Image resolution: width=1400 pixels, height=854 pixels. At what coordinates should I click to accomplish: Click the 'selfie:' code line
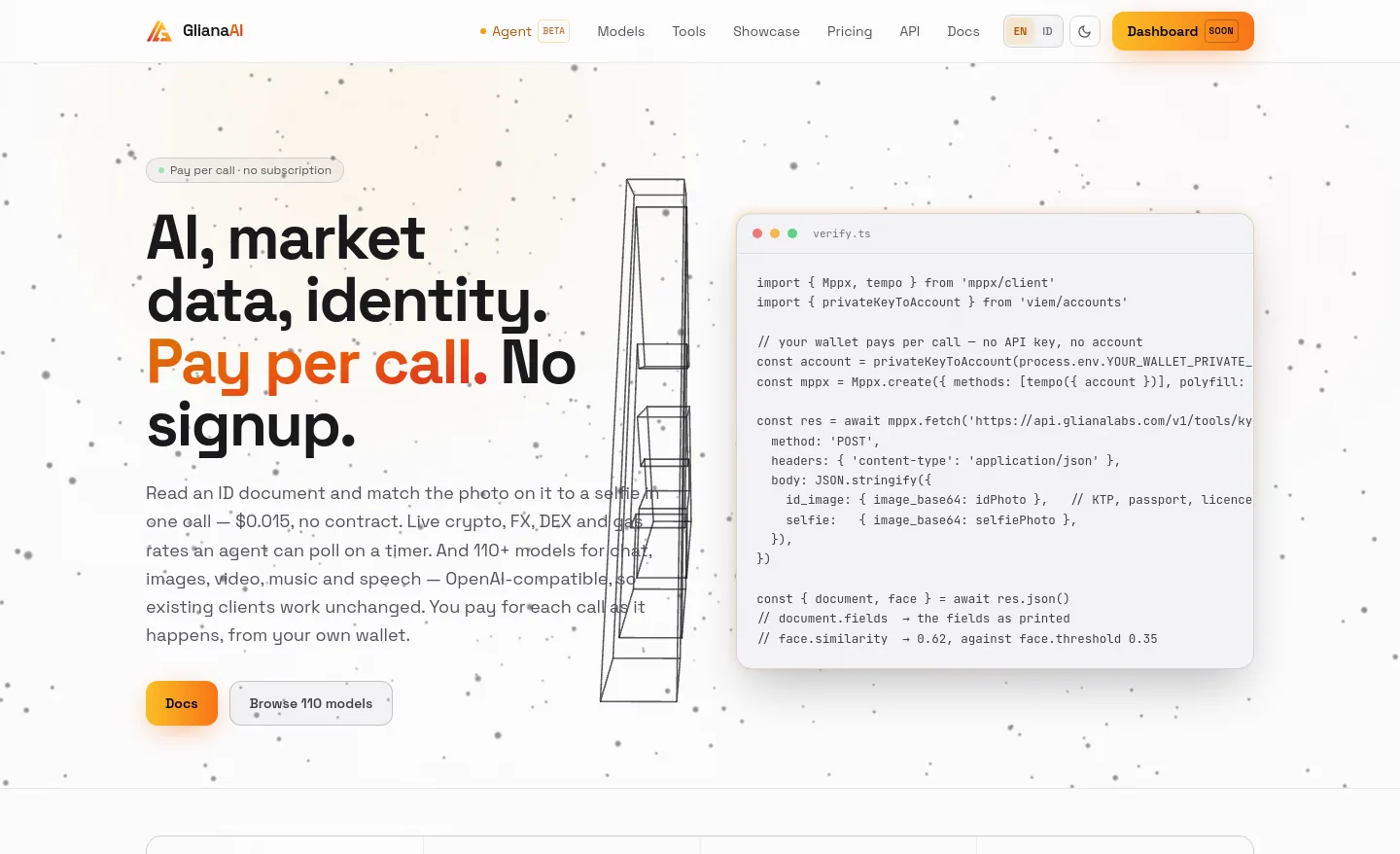[x=931, y=520]
